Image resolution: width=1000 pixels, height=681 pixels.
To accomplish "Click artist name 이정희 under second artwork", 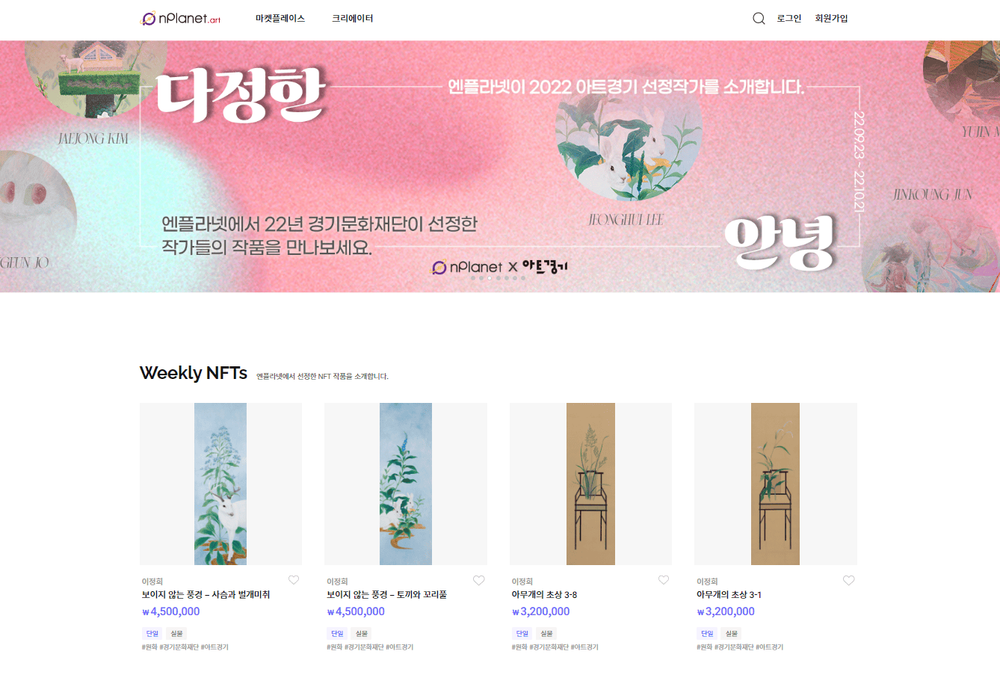I will coord(337,581).
